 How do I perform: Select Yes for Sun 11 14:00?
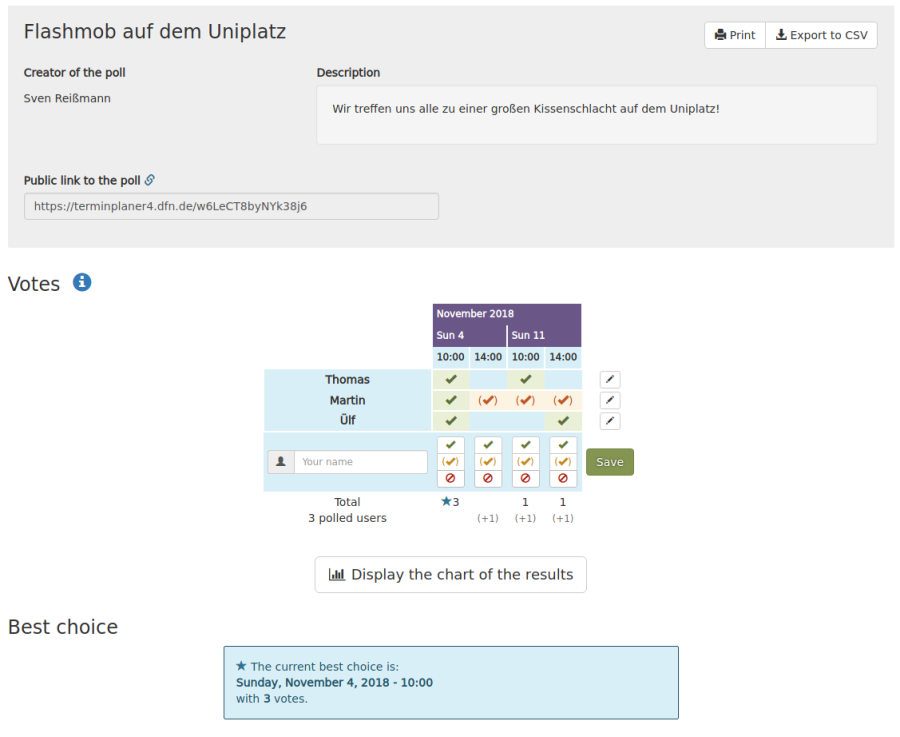coord(563,445)
